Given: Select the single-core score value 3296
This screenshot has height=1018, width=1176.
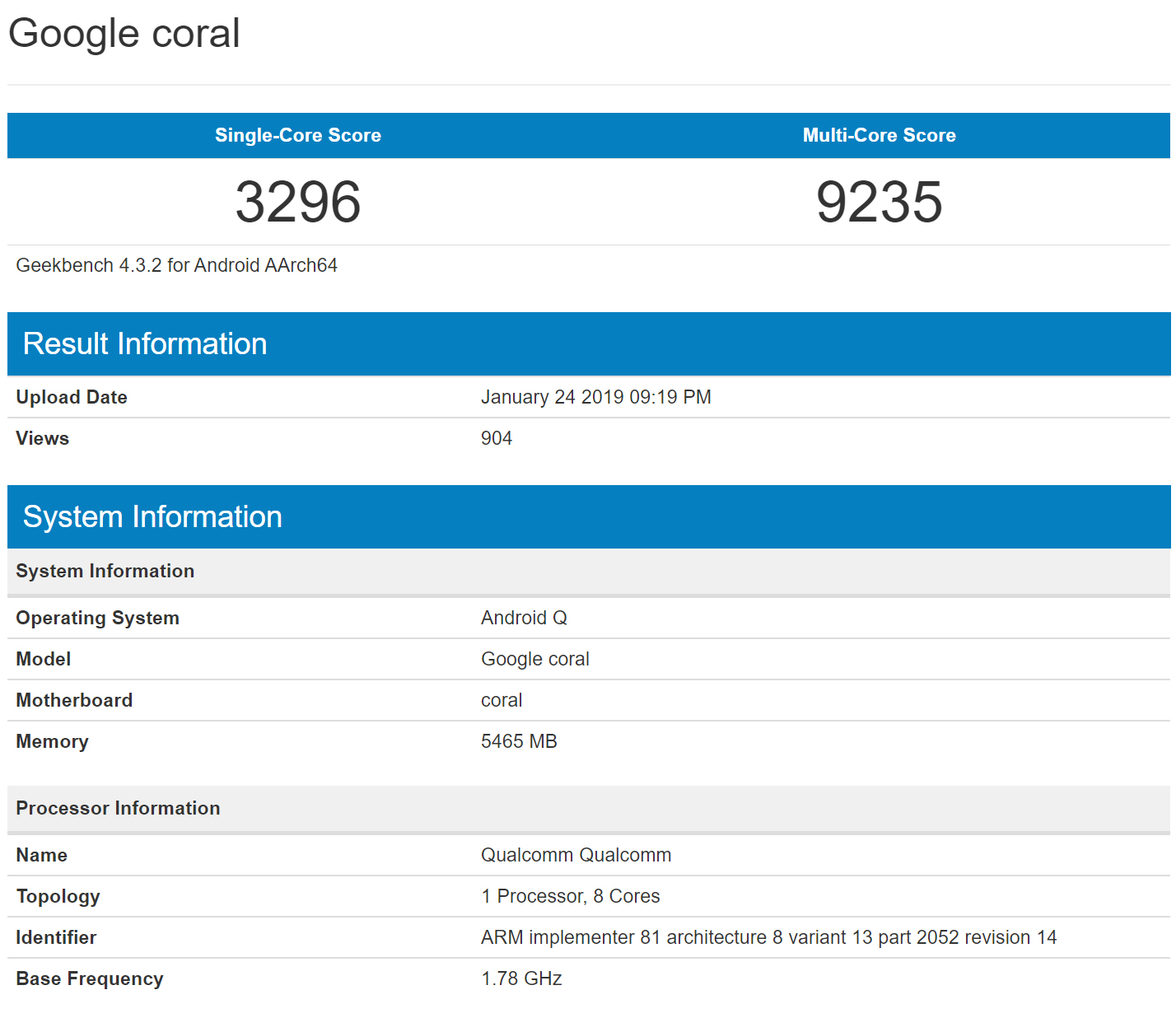Looking at the screenshot, I should pyautogui.click(x=297, y=202).
